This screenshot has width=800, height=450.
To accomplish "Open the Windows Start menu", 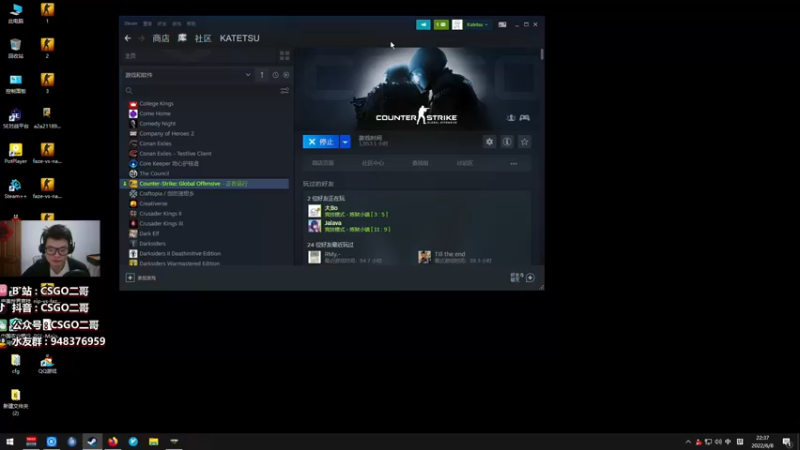I will pyautogui.click(x=10, y=441).
